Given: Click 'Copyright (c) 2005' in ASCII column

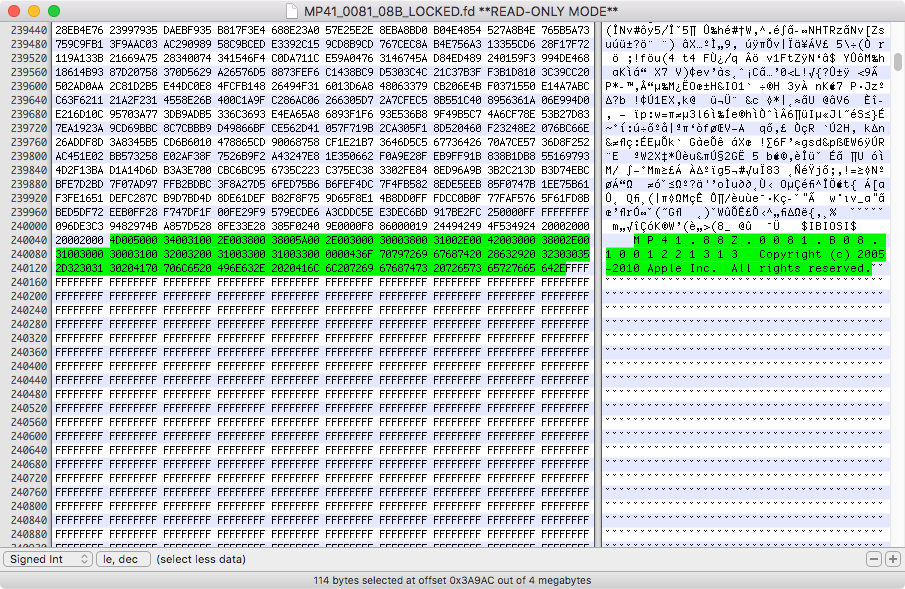Looking at the screenshot, I should tap(822, 254).
